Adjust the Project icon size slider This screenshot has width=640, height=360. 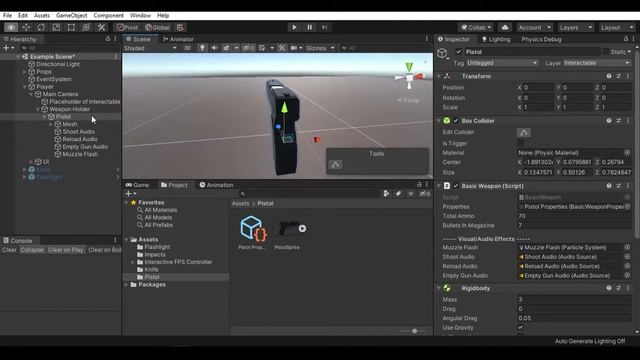414,331
